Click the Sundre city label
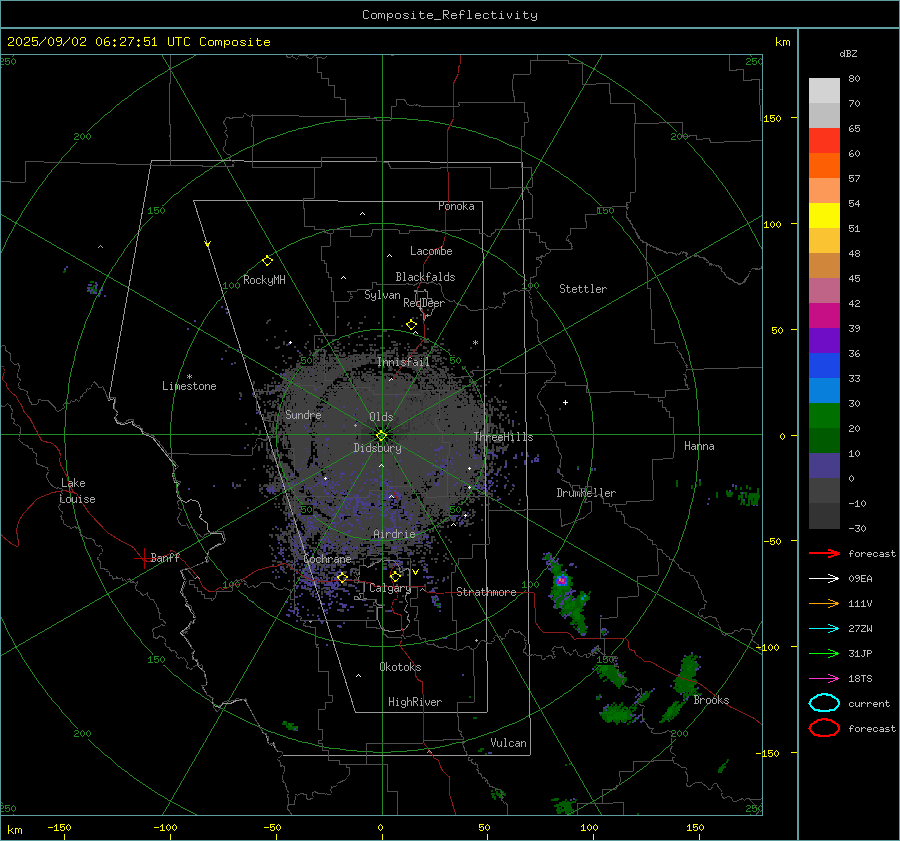 coord(303,414)
